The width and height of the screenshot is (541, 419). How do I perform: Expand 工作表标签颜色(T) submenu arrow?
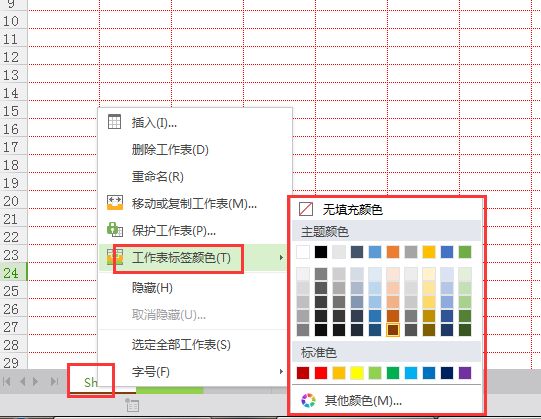click(x=282, y=257)
